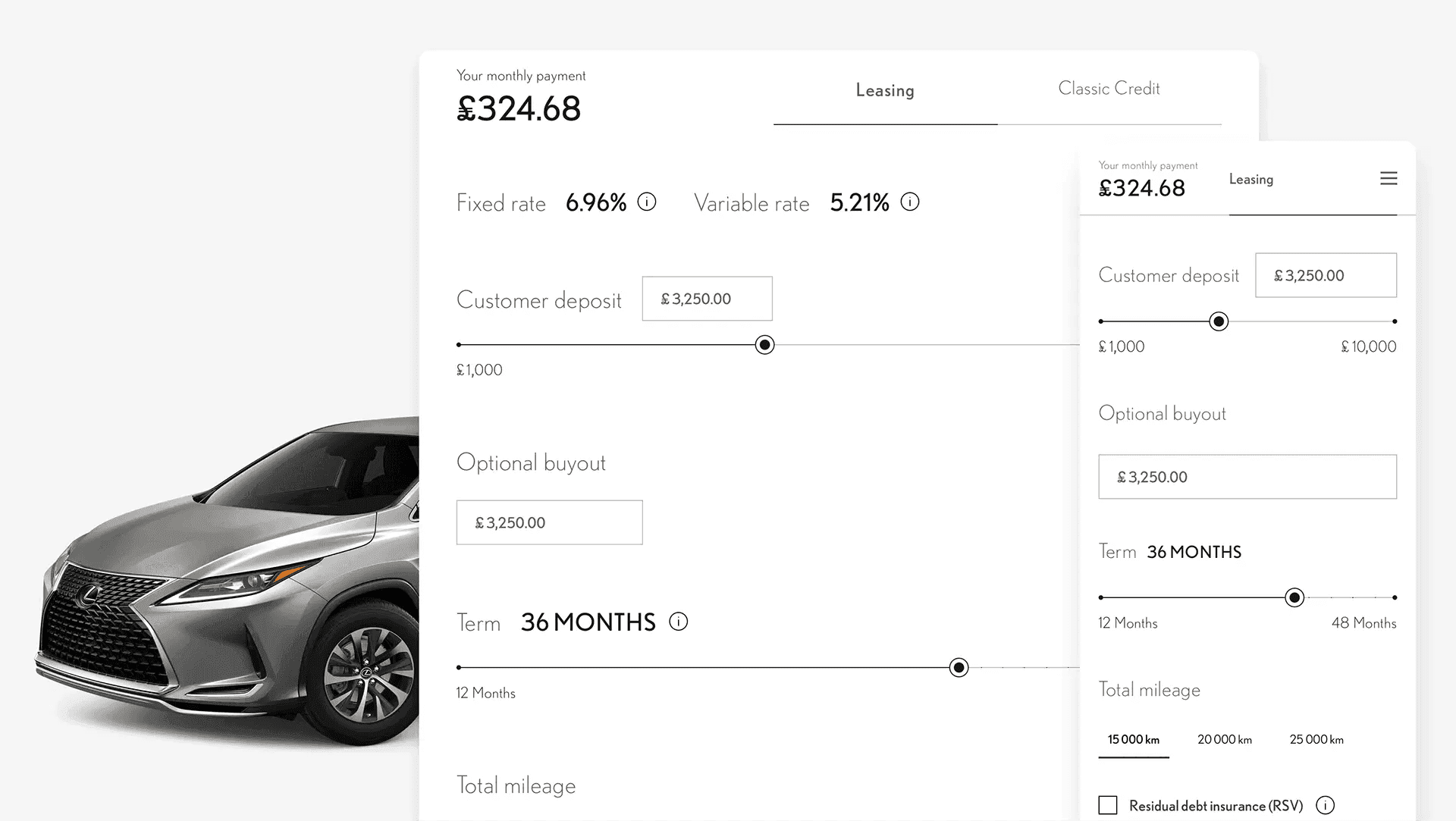Click the Leasing tab in mobile panel
1456x821 pixels.
[x=1251, y=180]
